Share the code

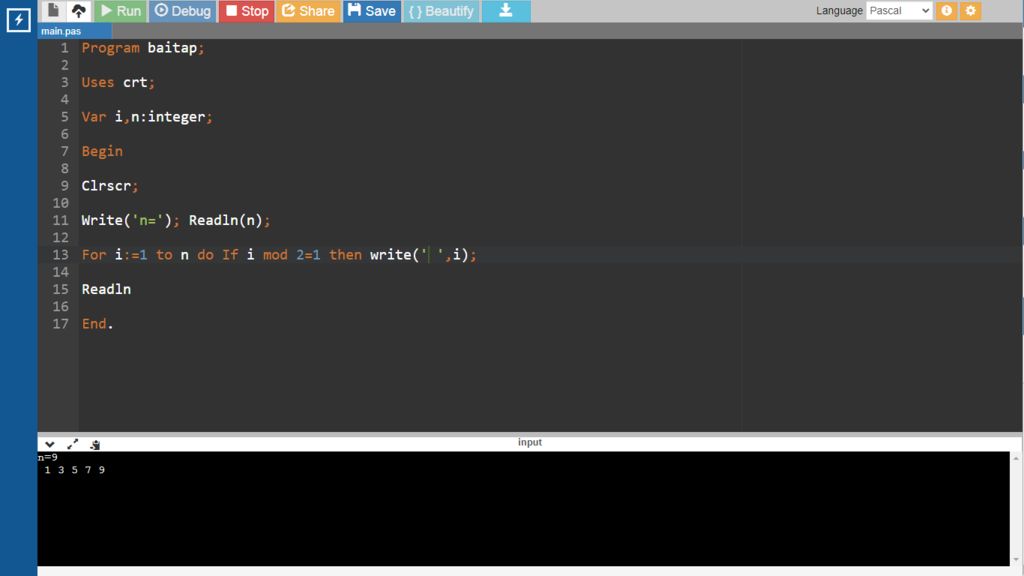(x=308, y=10)
